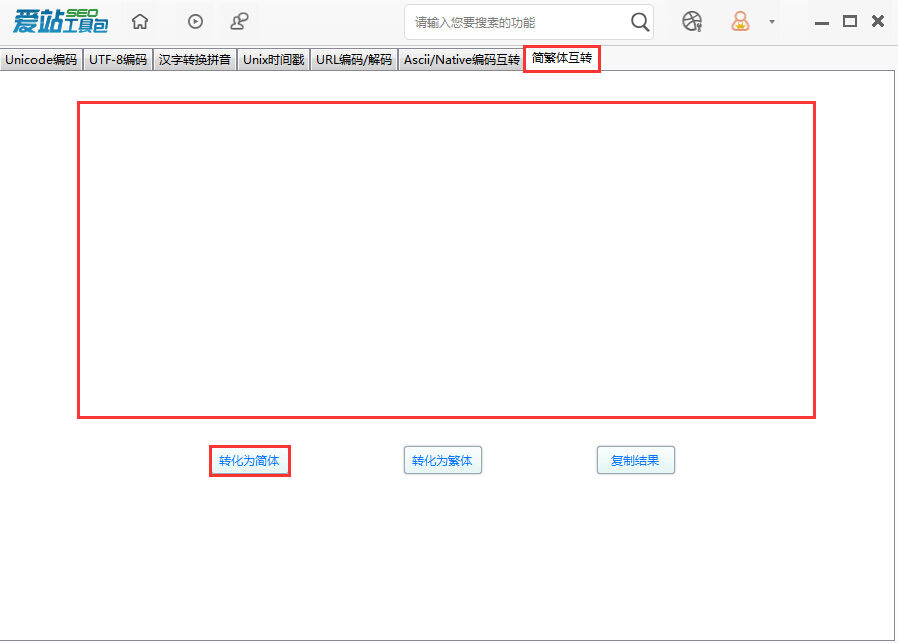Open the skin theme ball icon
This screenshot has width=898, height=643.
(692, 22)
